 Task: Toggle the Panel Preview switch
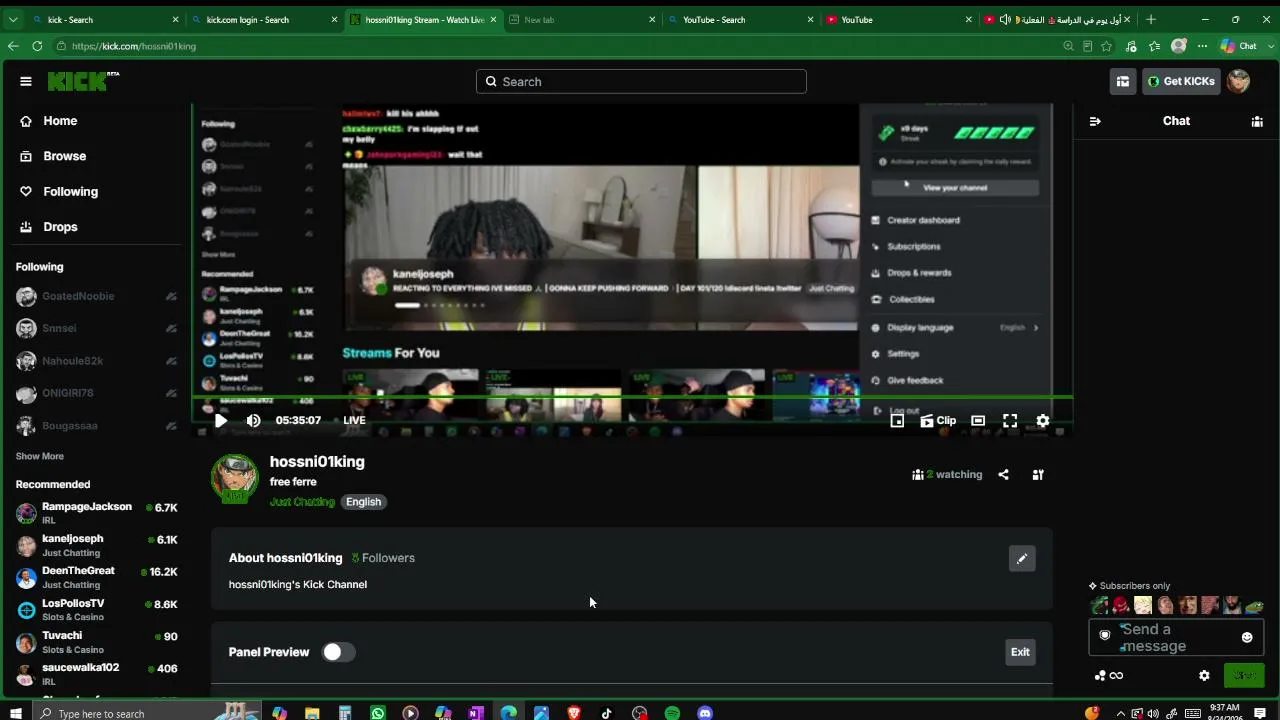pos(338,652)
